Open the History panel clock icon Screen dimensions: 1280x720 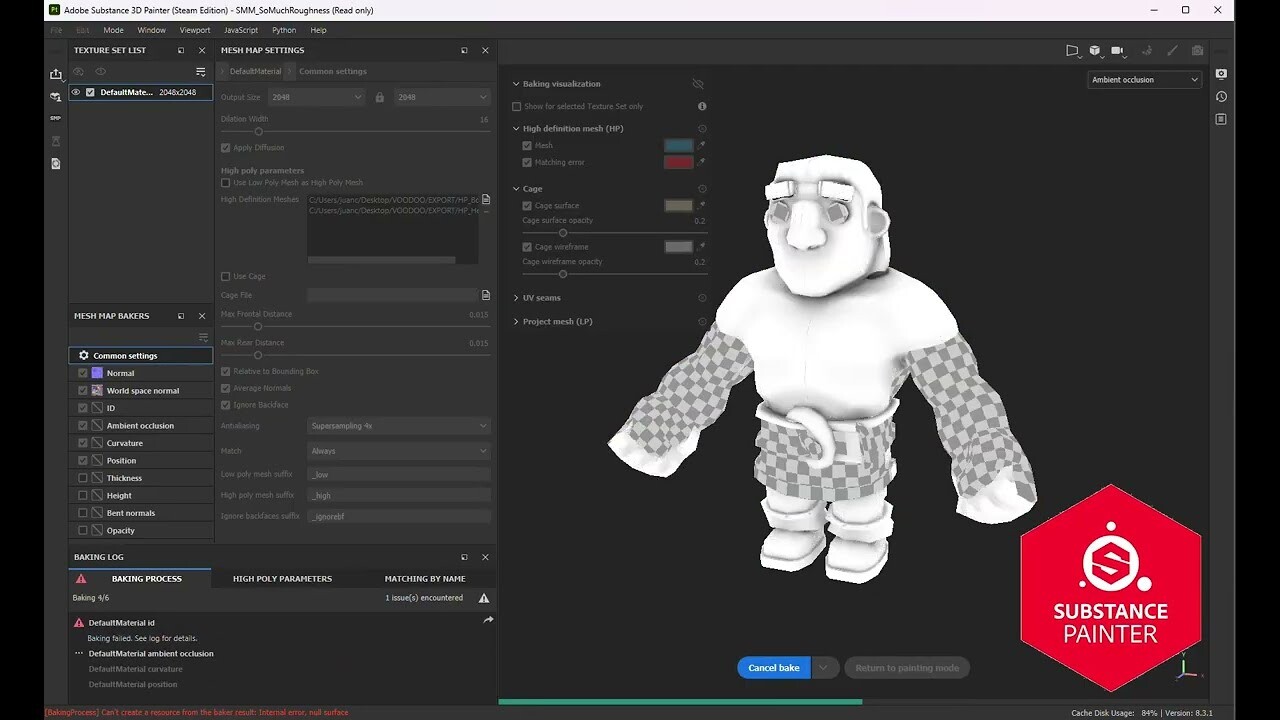(x=1221, y=97)
